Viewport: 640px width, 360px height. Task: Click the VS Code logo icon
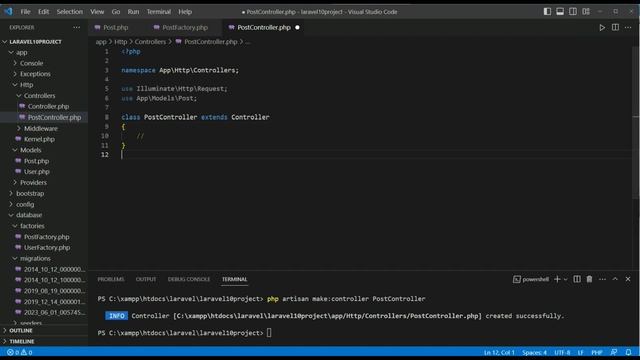pyautogui.click(x=8, y=11)
